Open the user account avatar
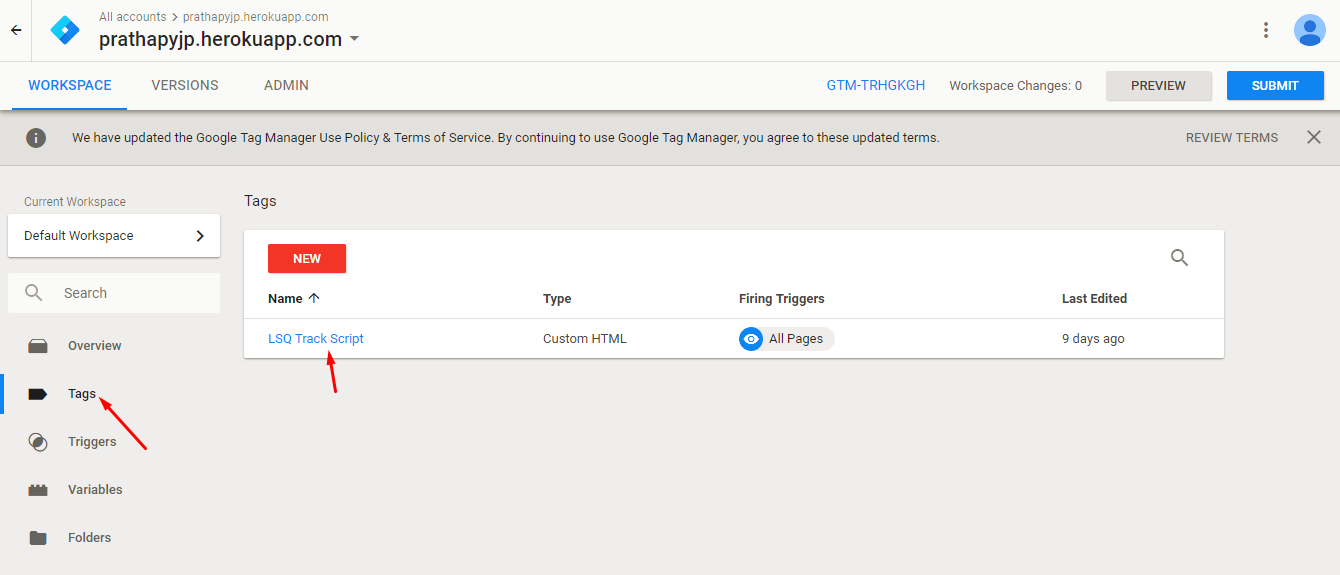1340x575 pixels. tap(1309, 30)
